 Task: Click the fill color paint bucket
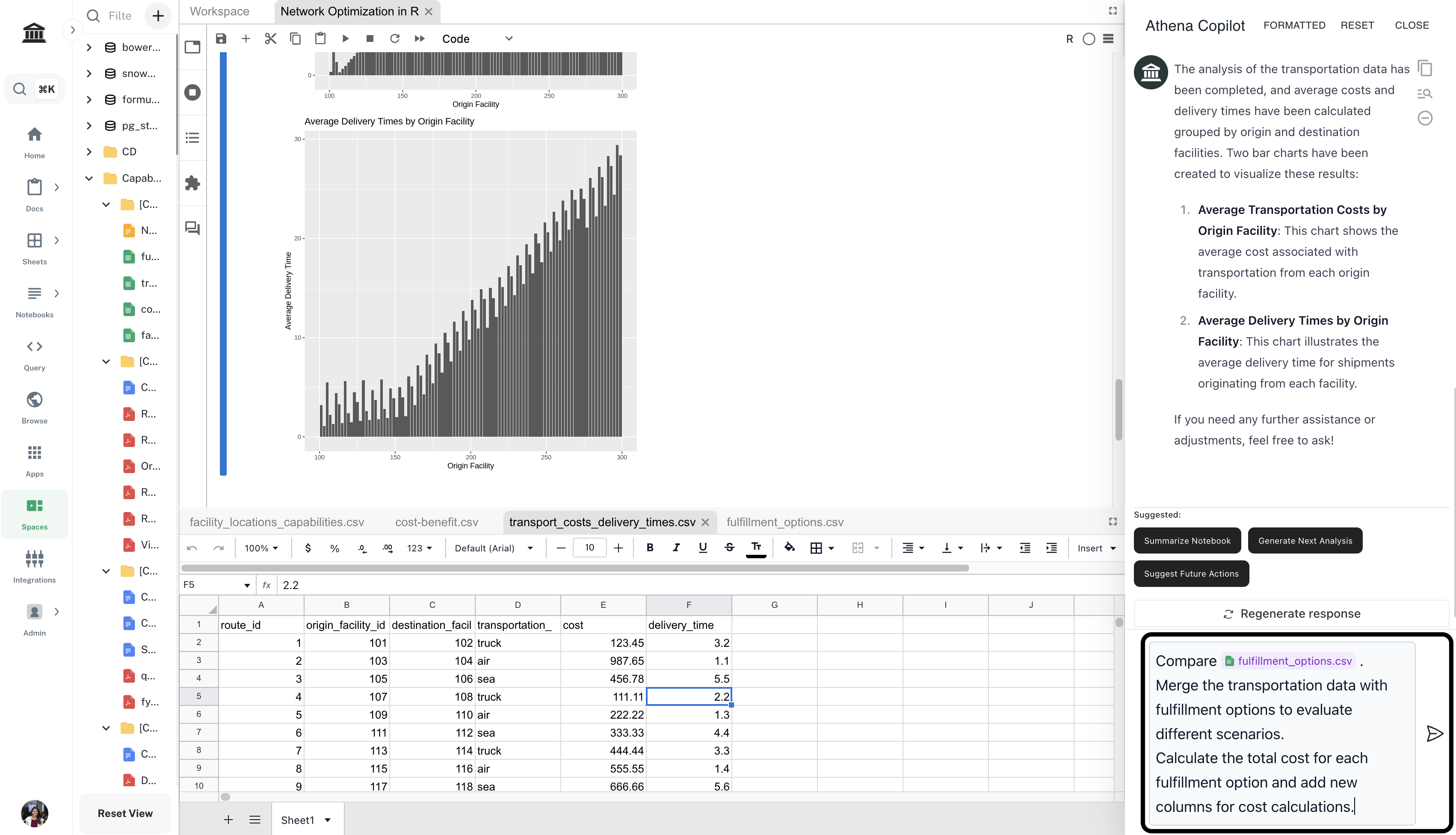click(x=789, y=548)
